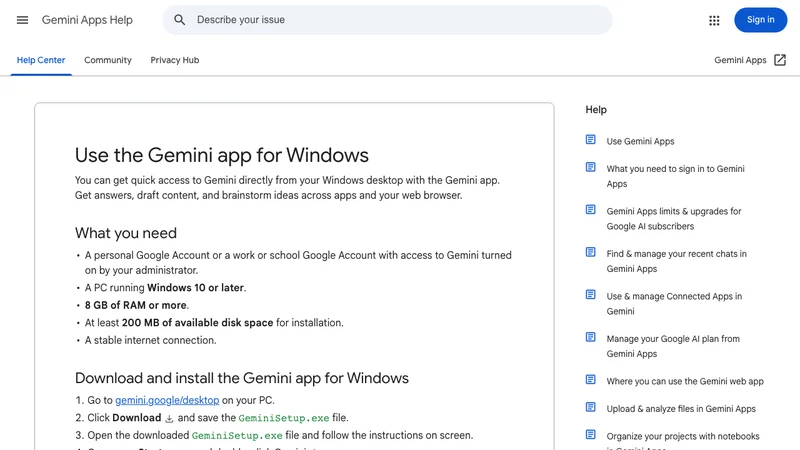Open Use & manage Connected Apps article
This screenshot has width=800, height=450.
tap(674, 304)
